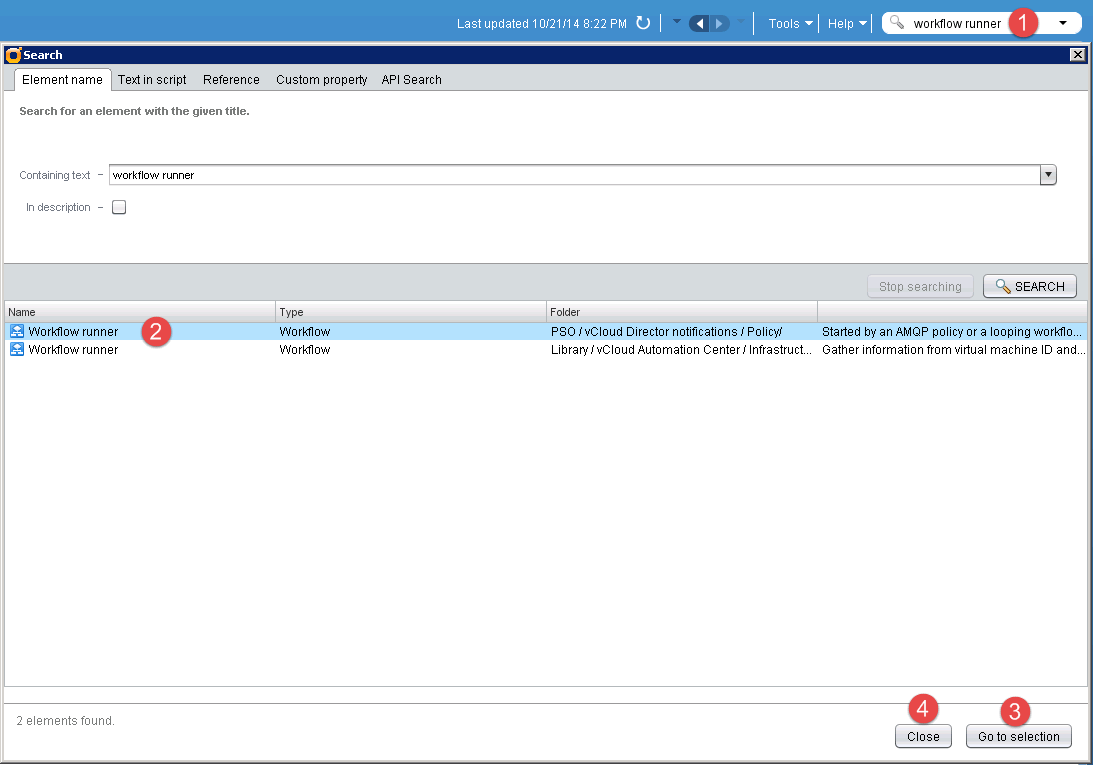Click the refresh icon beside Last updated
Screen dimensions: 1093x765
[x=643, y=23]
